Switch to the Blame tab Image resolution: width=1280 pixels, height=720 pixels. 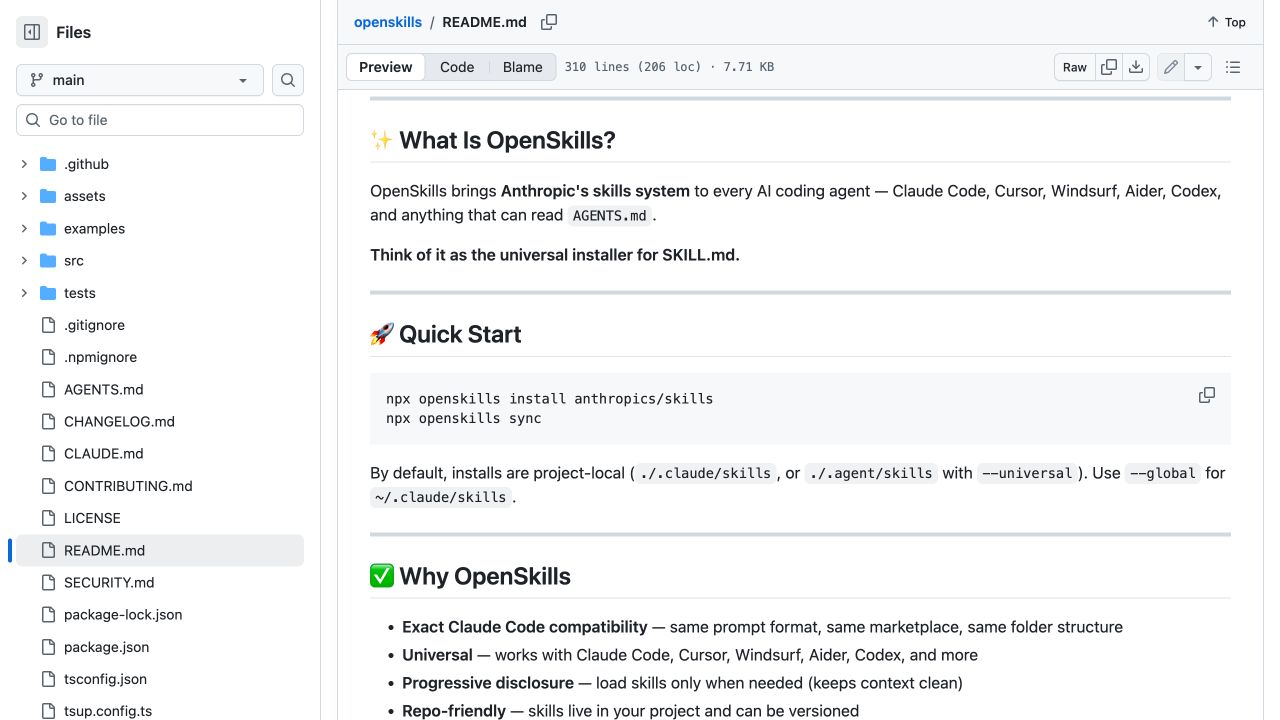(x=522, y=67)
